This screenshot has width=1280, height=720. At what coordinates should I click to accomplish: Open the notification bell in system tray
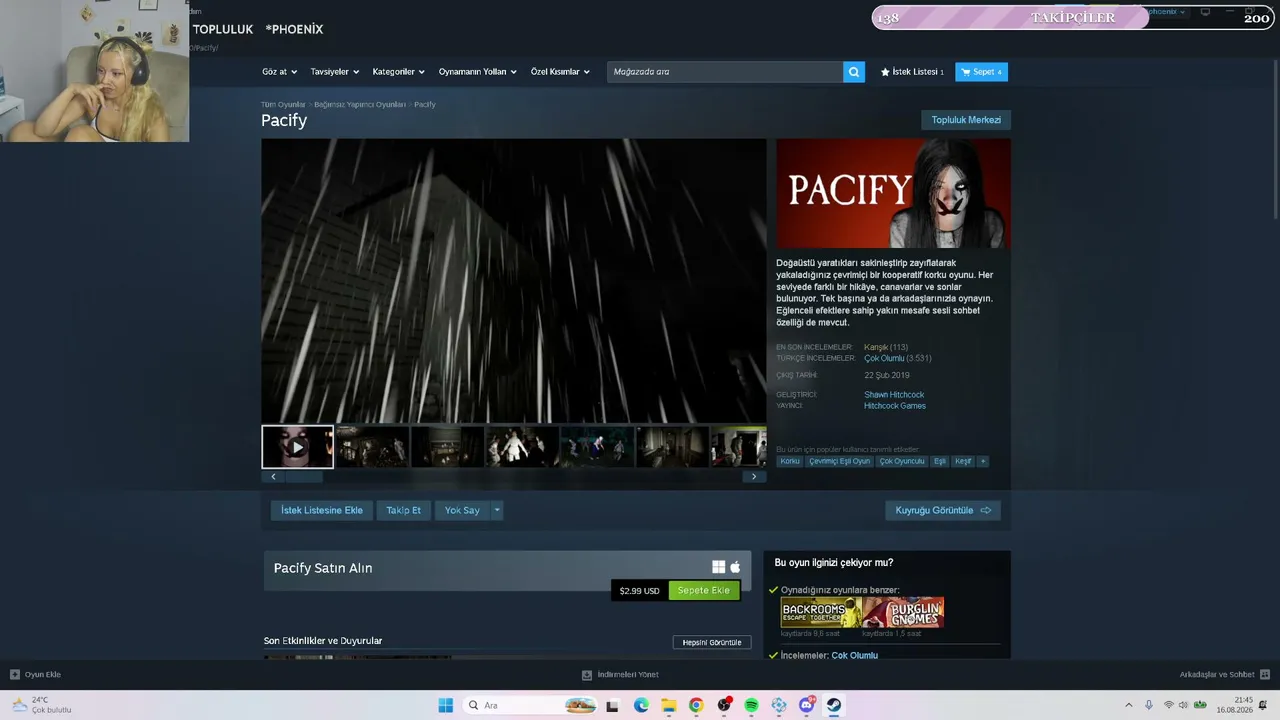(1265, 705)
